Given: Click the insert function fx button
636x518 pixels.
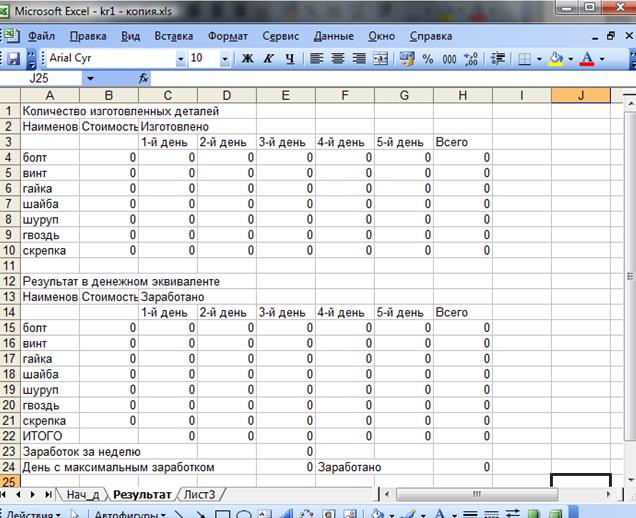Looking at the screenshot, I should [144, 78].
